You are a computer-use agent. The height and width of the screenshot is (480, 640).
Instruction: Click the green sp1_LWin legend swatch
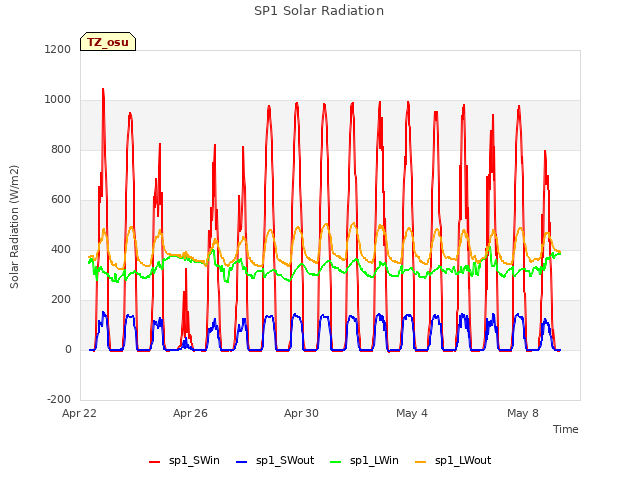(x=336, y=462)
